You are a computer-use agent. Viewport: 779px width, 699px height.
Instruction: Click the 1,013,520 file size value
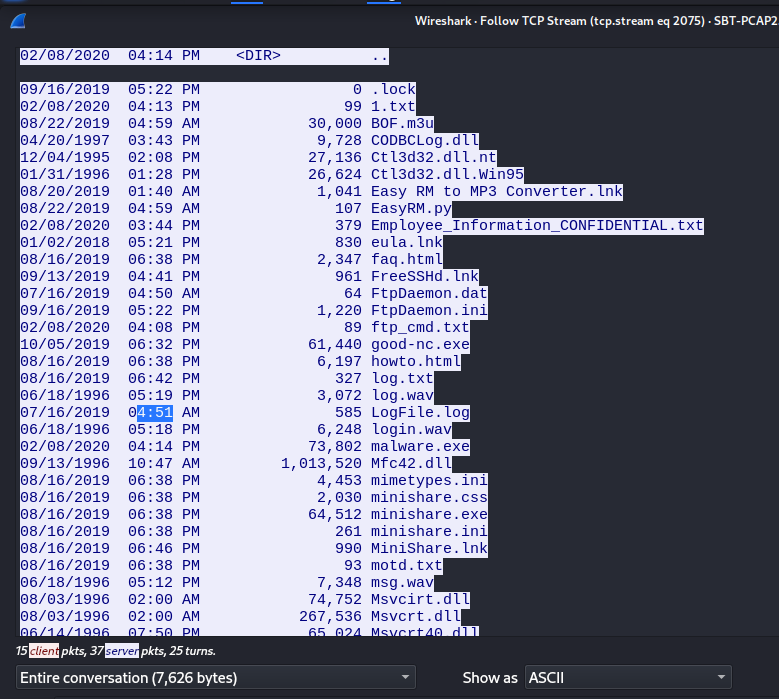tap(321, 464)
